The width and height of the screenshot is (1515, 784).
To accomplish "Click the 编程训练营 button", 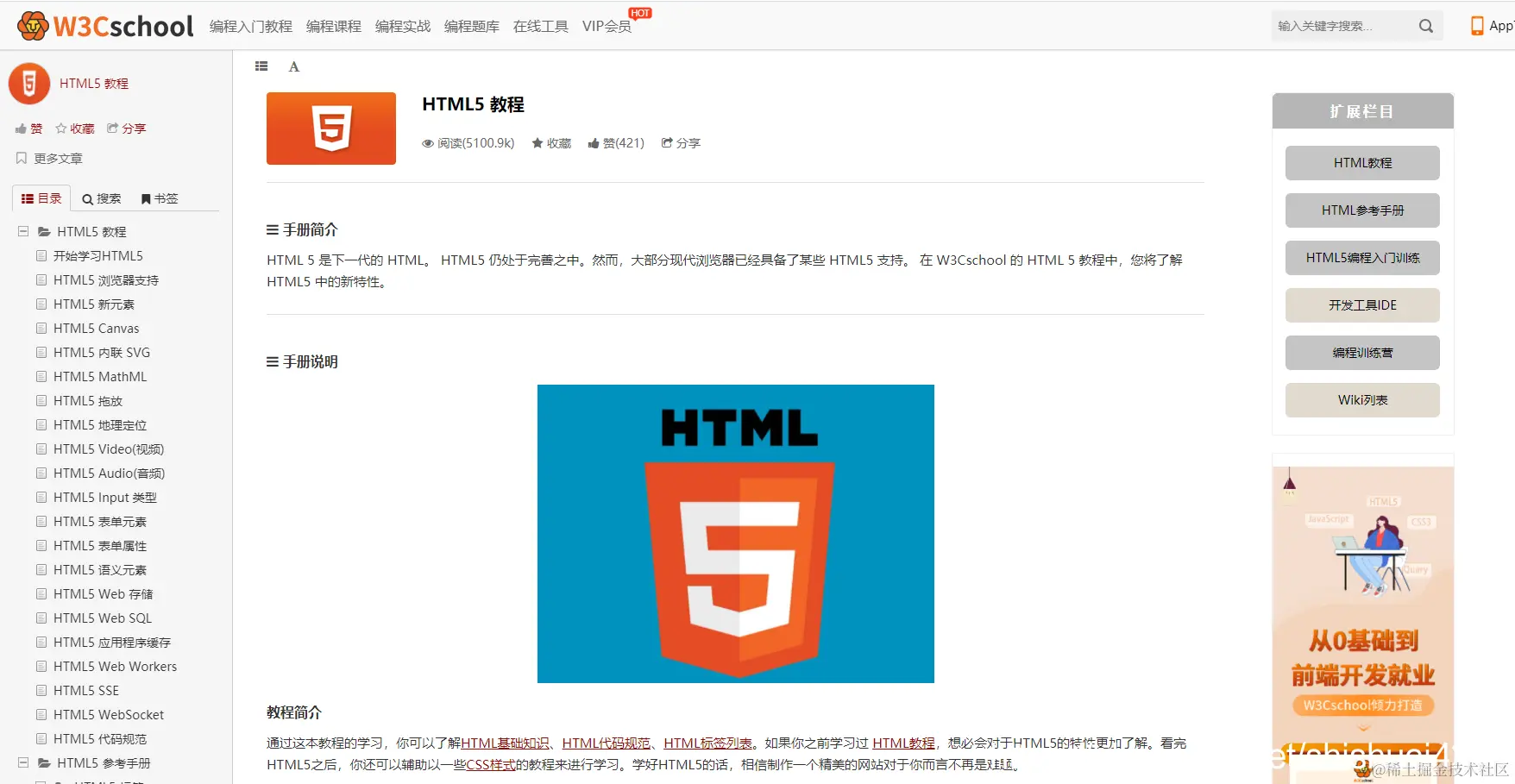I will tap(1362, 353).
